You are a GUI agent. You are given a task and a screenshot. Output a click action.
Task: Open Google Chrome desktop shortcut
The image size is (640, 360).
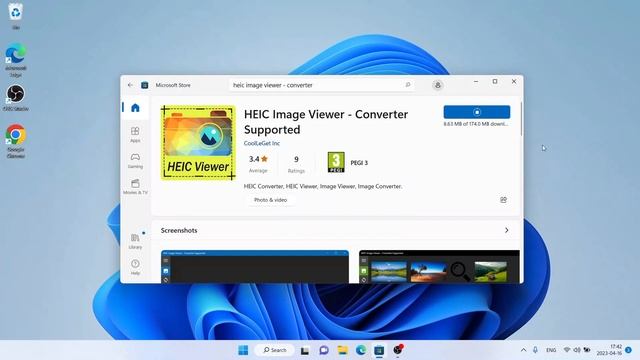click(x=16, y=141)
